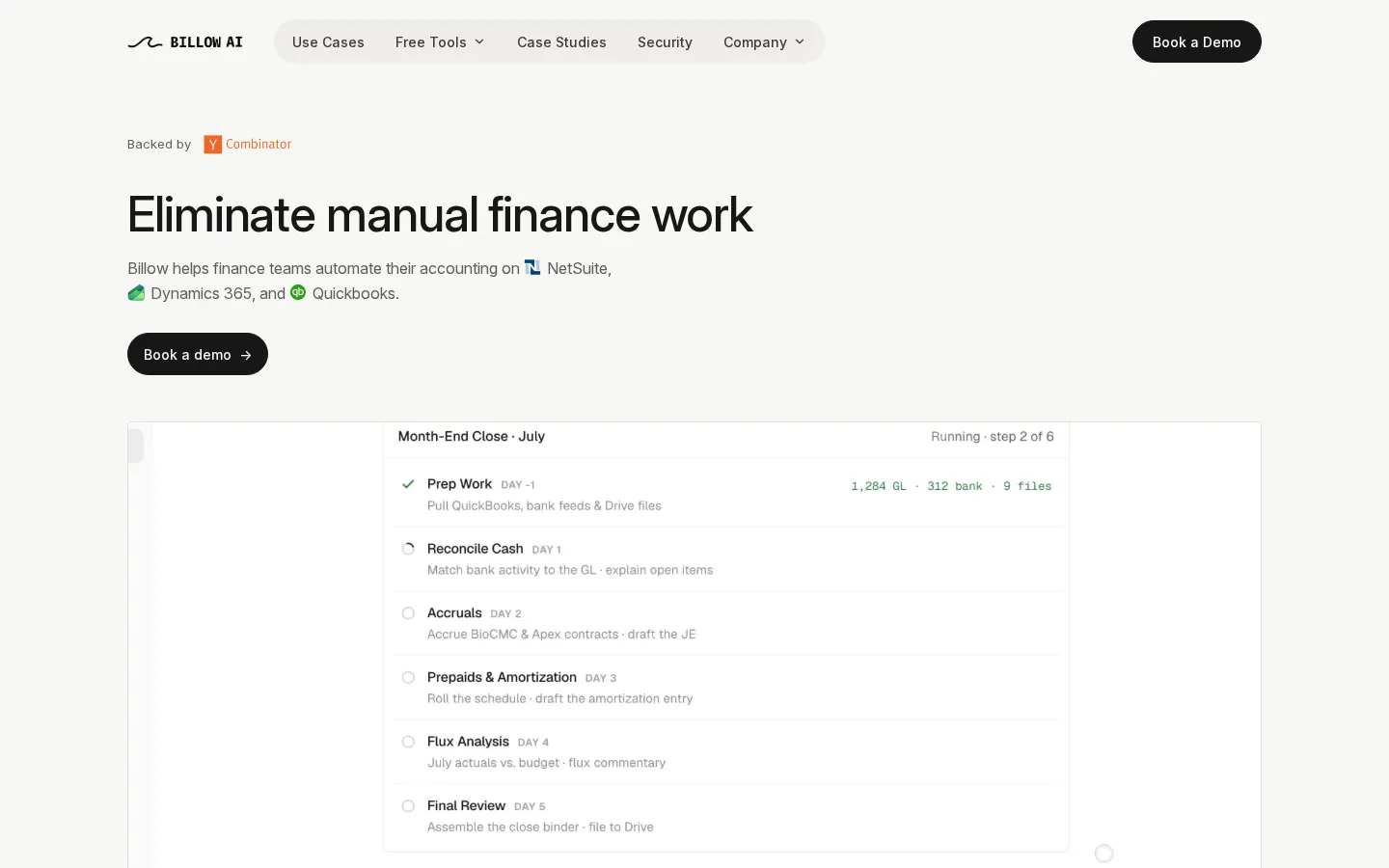This screenshot has height=868, width=1389.
Task: Click the 9 files count
Action: 1027,486
